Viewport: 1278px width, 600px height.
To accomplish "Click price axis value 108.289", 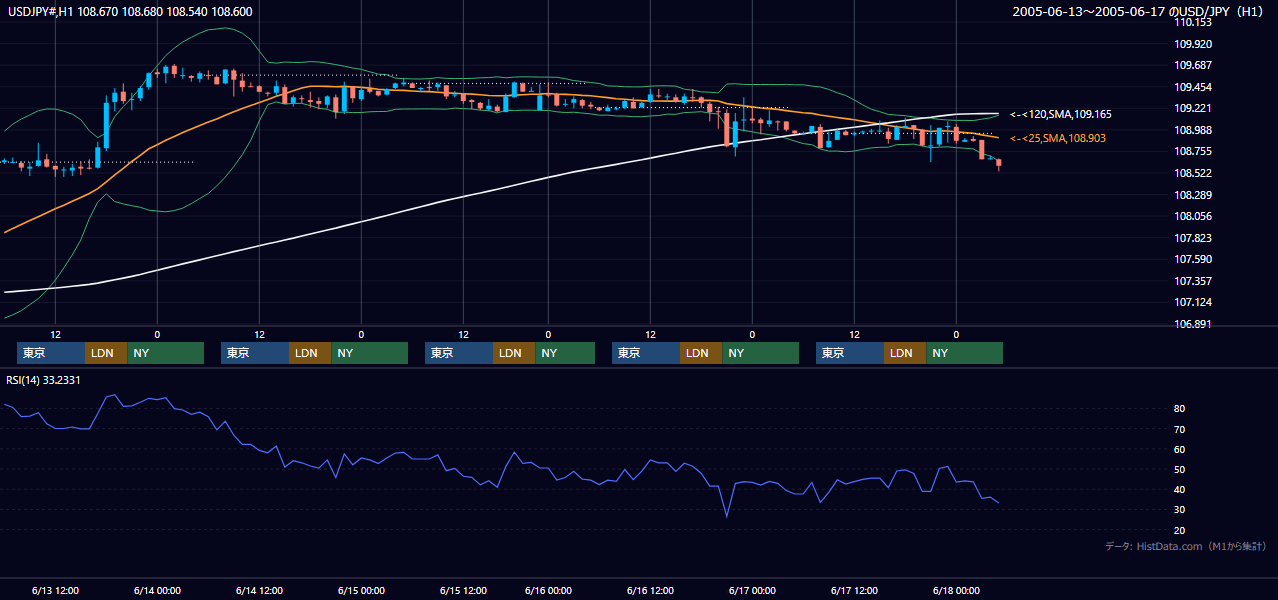I will (x=1193, y=195).
